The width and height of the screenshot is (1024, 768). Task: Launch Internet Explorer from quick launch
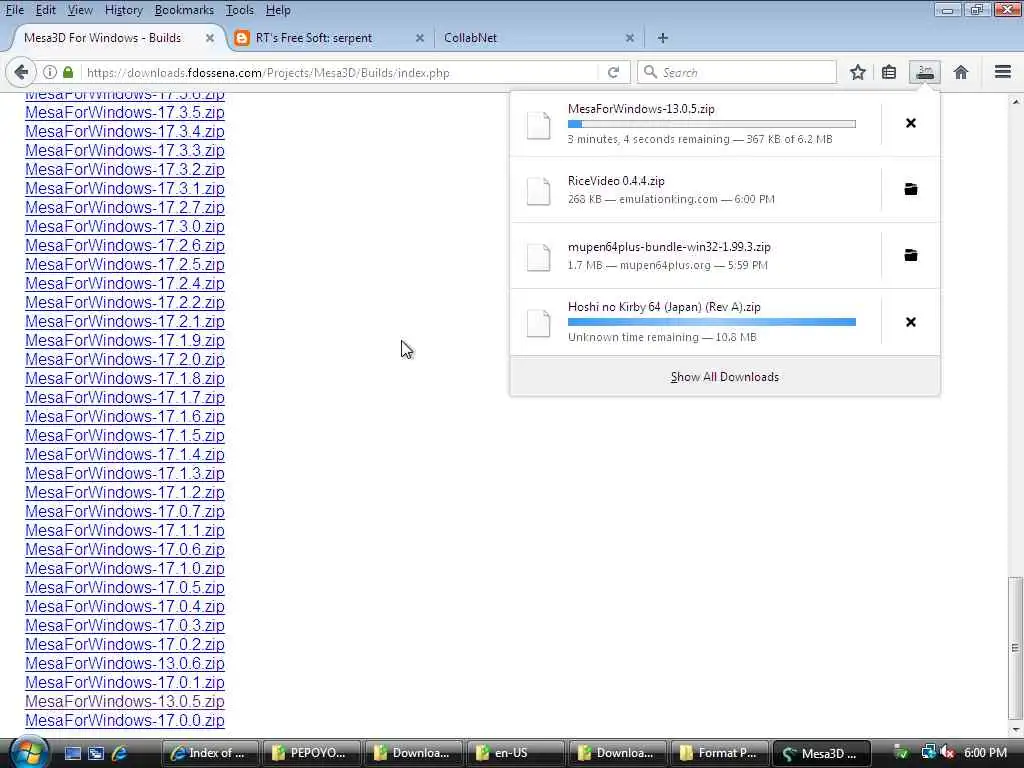pos(119,753)
